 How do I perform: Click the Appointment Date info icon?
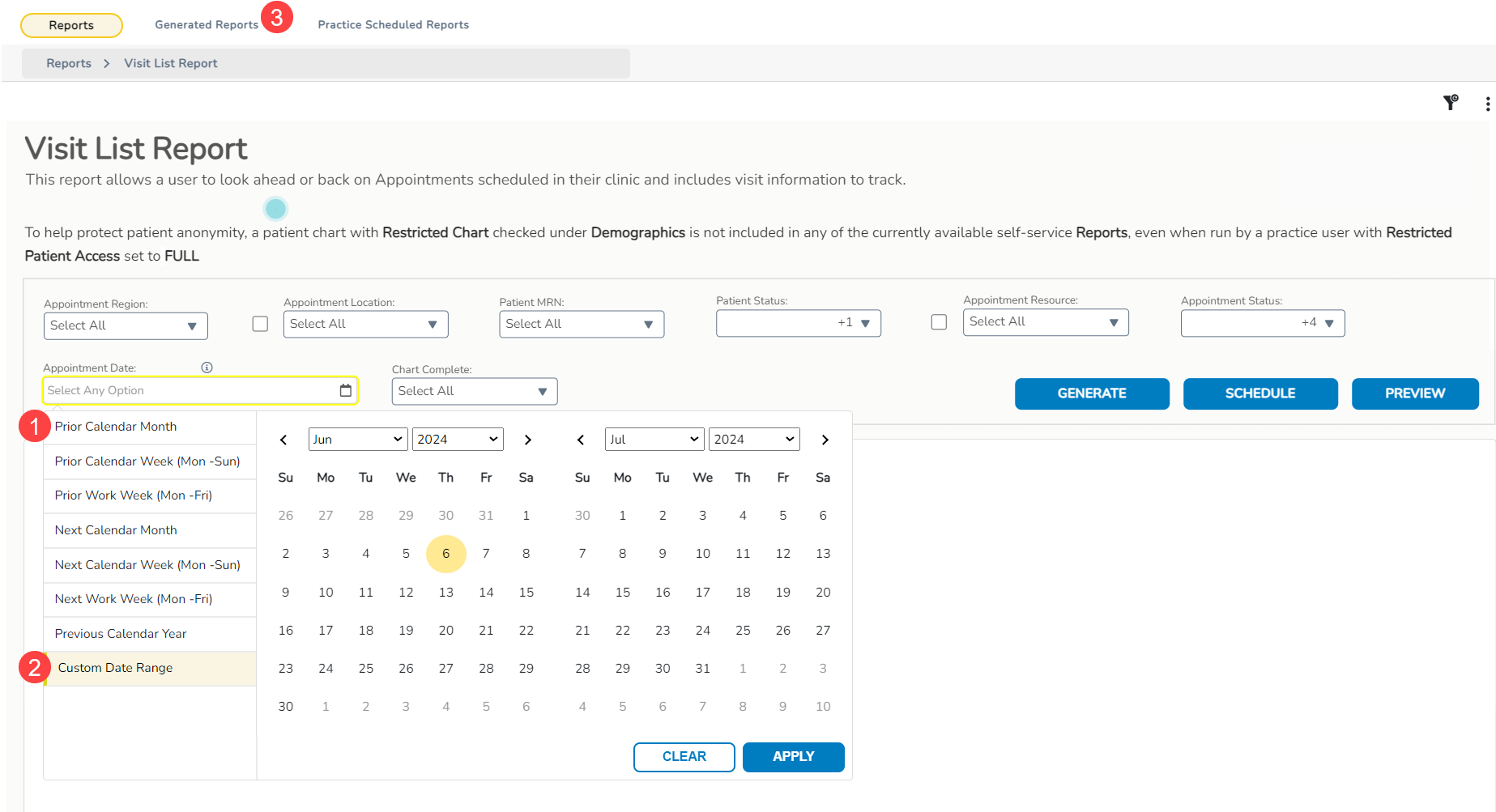(x=207, y=368)
